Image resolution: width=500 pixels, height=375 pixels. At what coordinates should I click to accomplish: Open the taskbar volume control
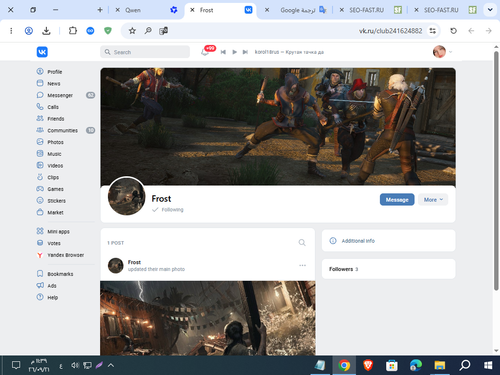click(x=75, y=366)
